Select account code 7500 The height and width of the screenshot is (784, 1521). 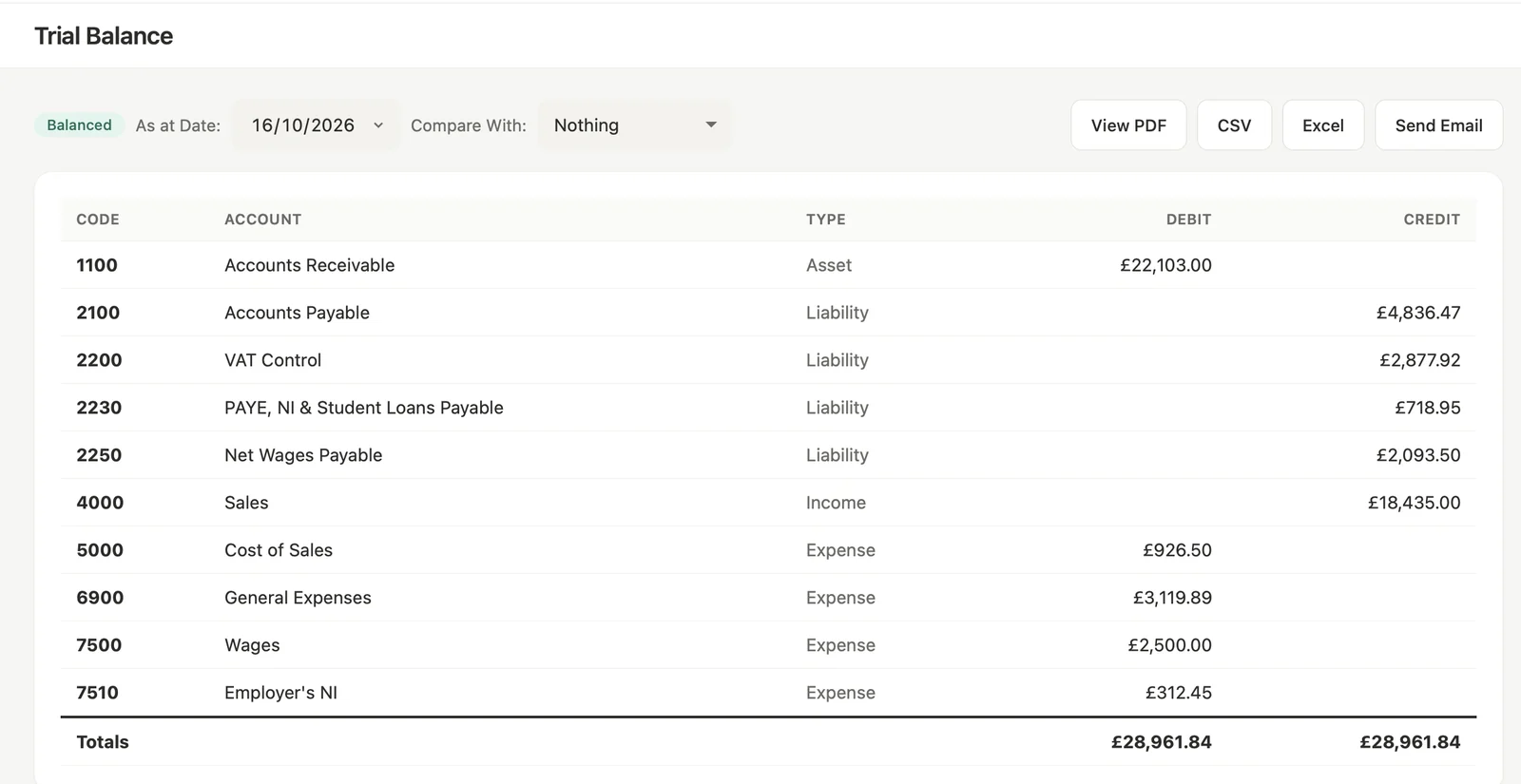click(99, 645)
